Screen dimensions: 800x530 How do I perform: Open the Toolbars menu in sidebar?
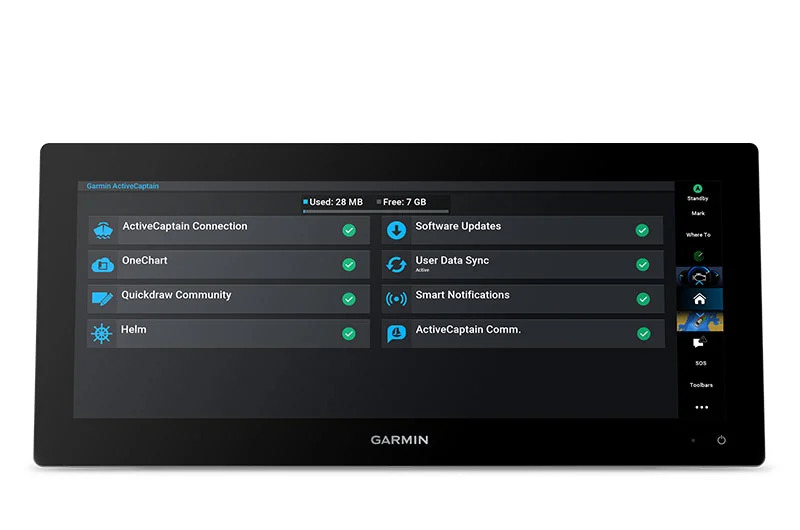click(700, 385)
